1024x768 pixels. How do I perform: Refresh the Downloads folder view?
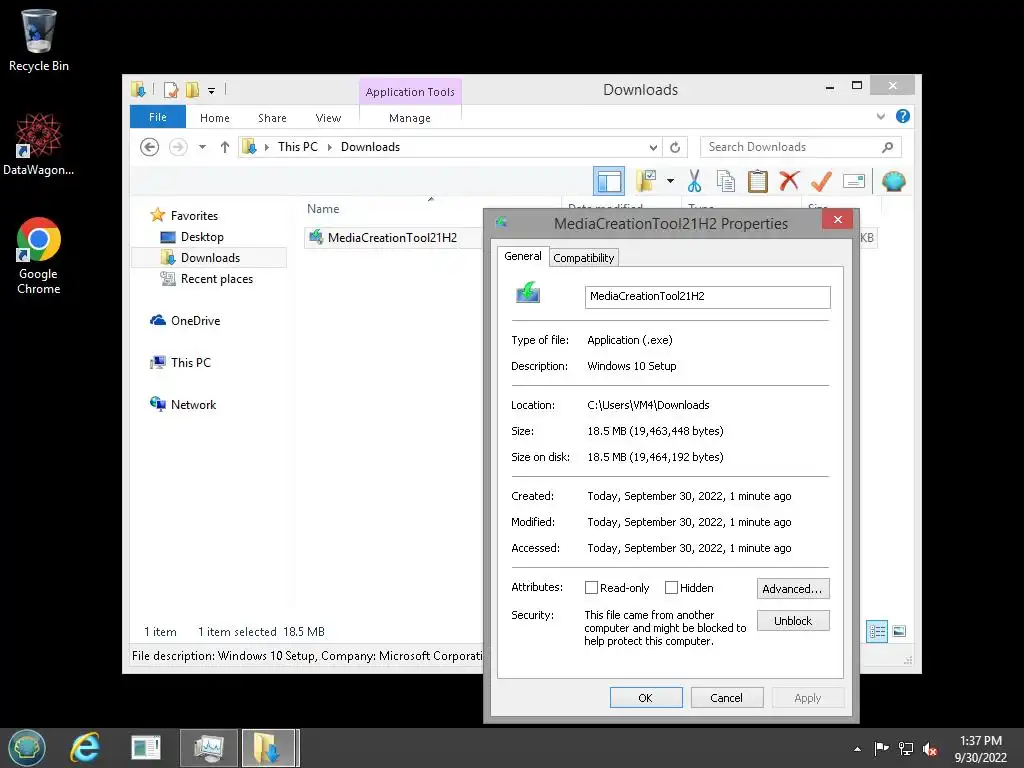click(675, 147)
